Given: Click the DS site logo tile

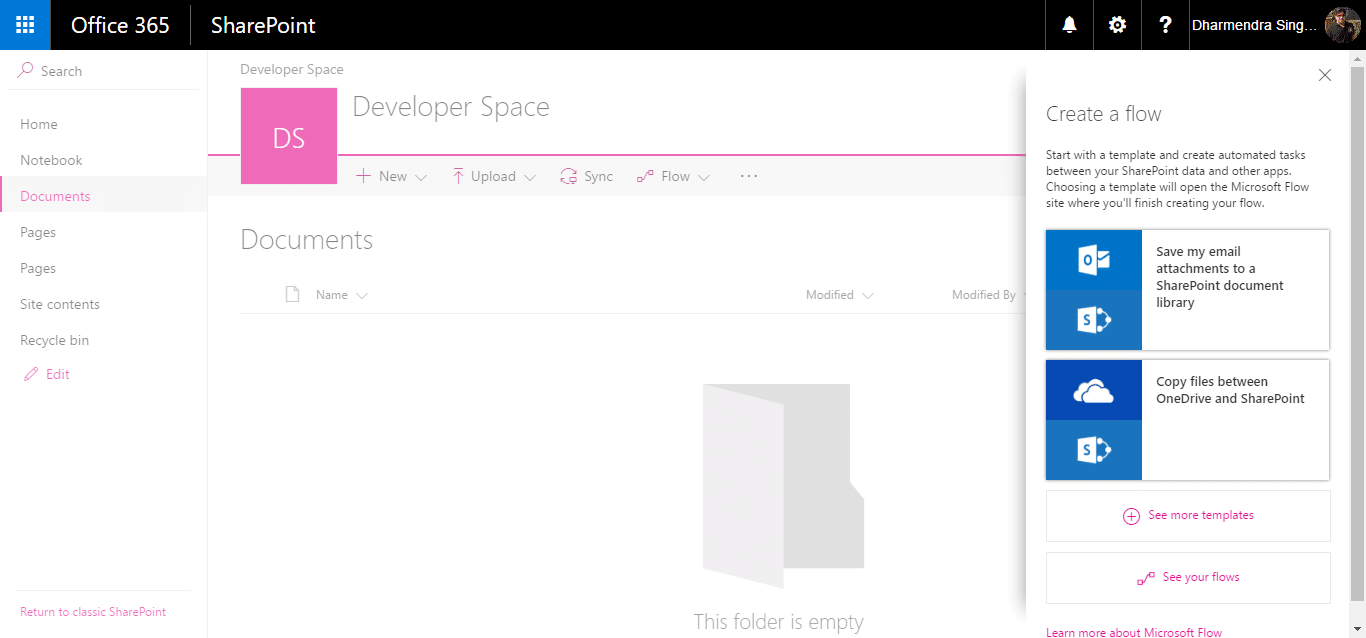Looking at the screenshot, I should [x=289, y=137].
